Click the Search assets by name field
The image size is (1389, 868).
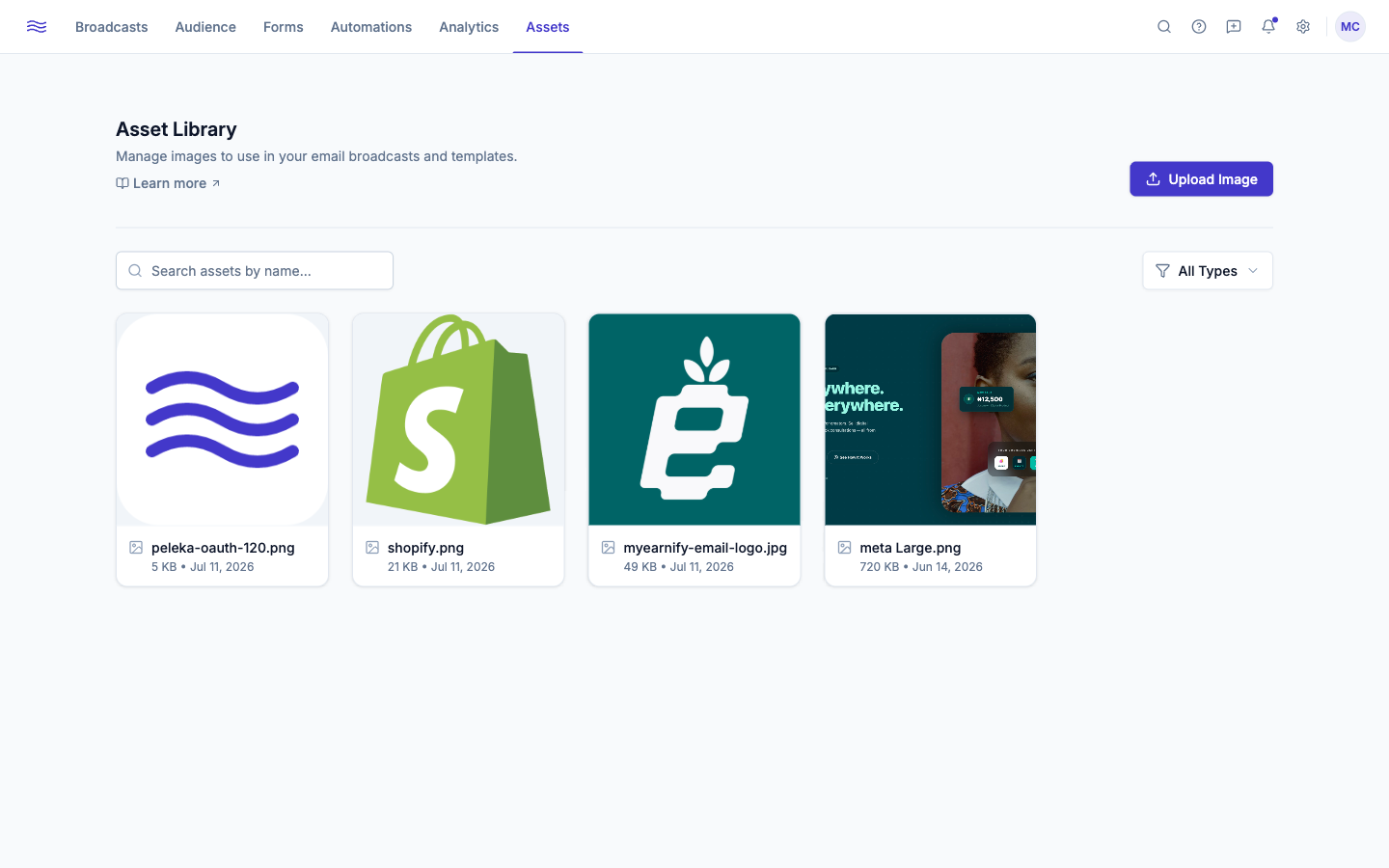click(x=255, y=271)
